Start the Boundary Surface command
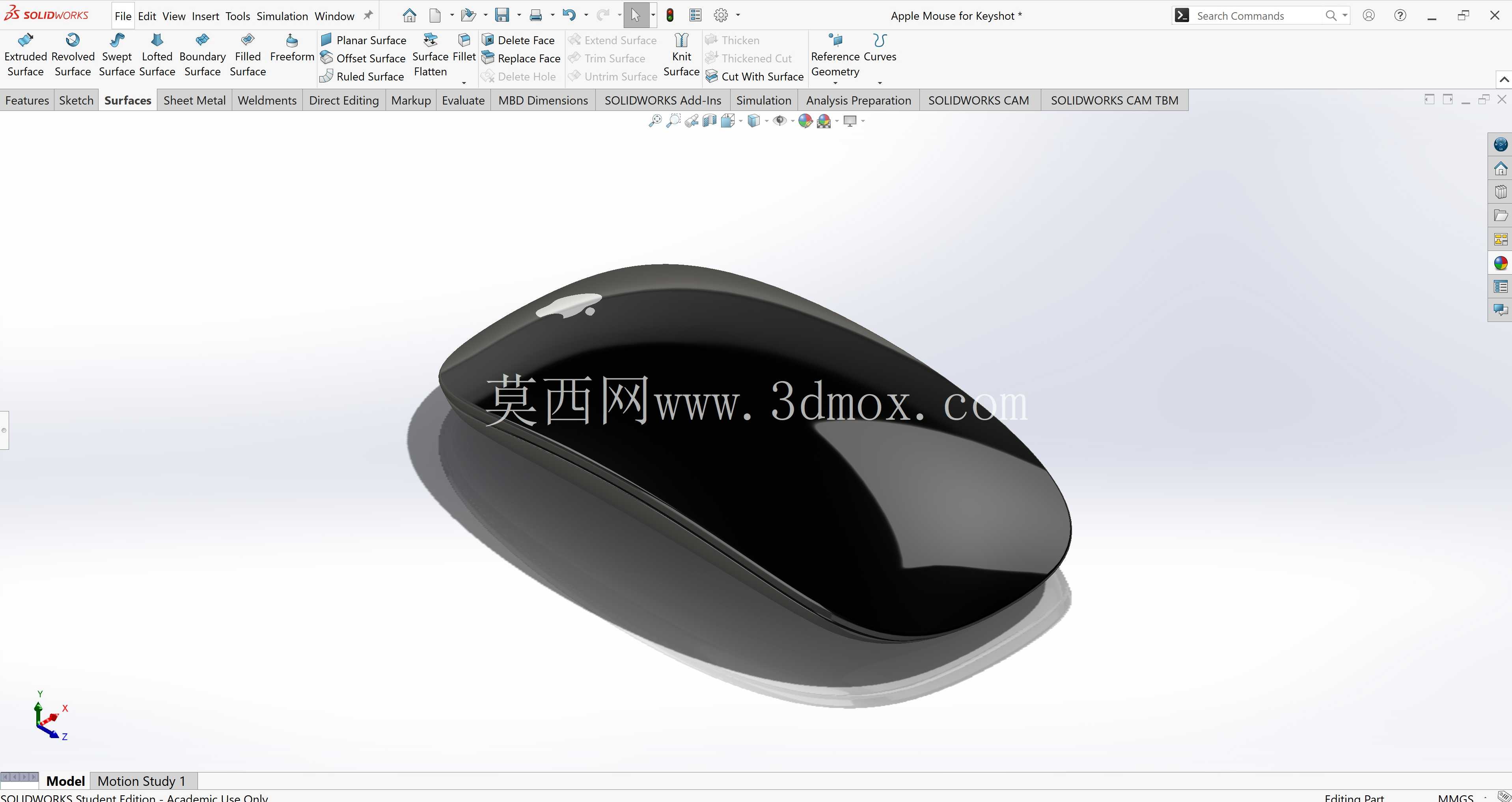Screen dimensions: 1512x802 point(203,56)
